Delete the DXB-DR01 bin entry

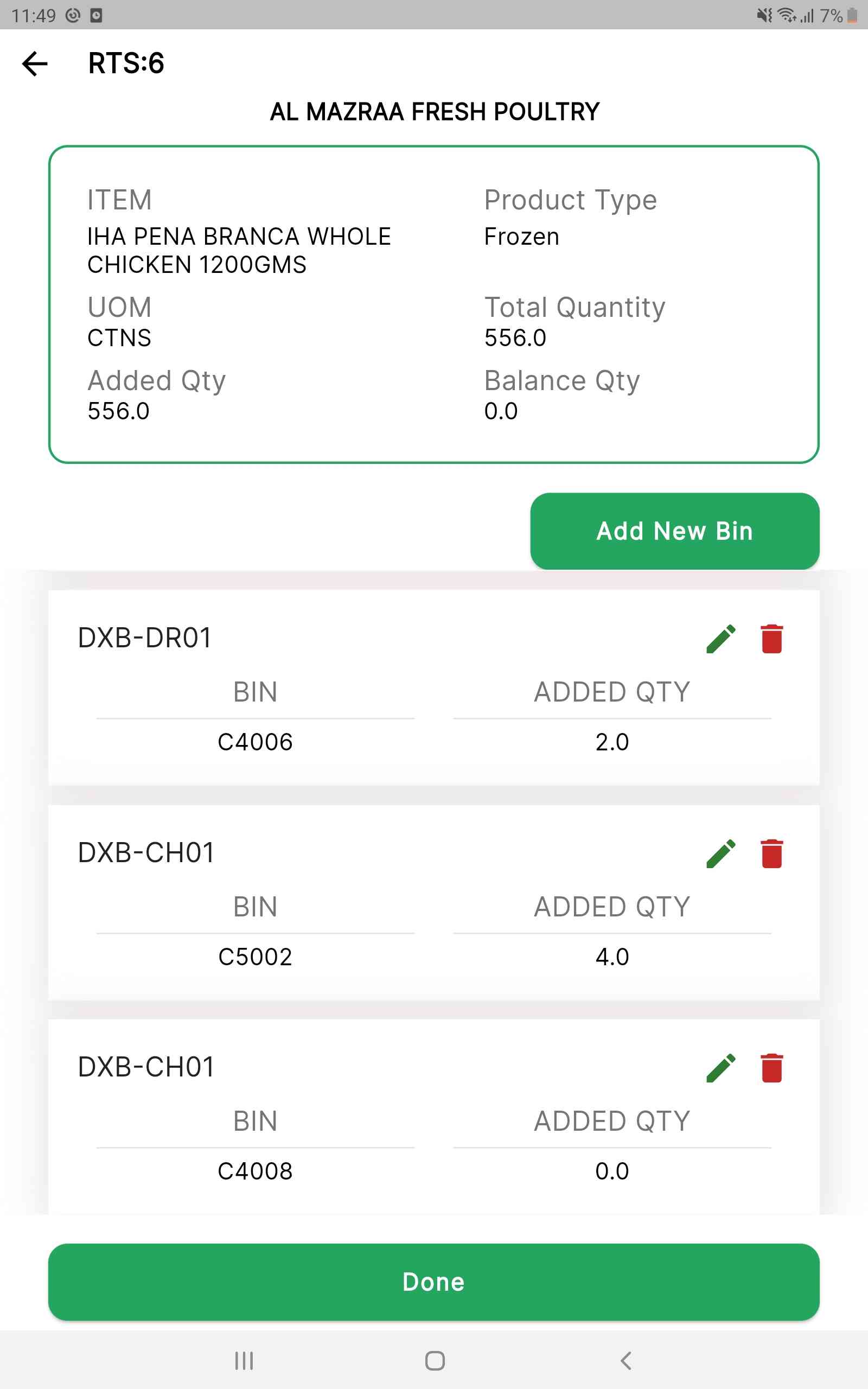click(x=771, y=639)
